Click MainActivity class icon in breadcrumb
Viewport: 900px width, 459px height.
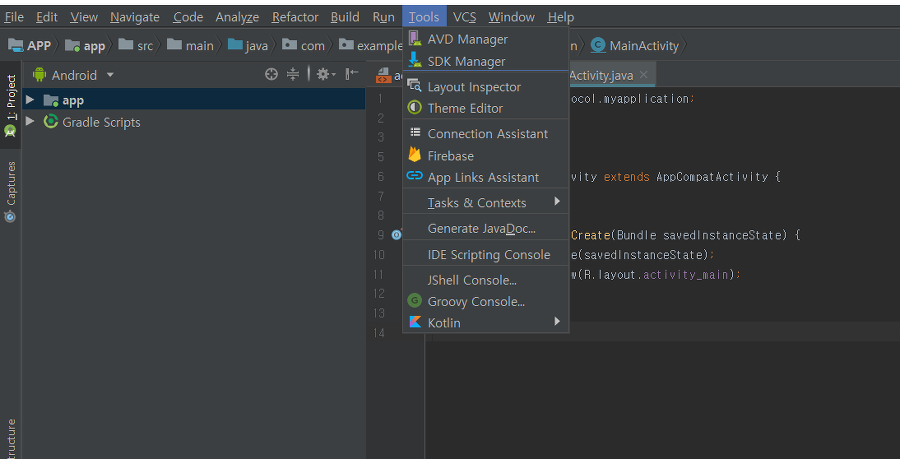pos(598,45)
